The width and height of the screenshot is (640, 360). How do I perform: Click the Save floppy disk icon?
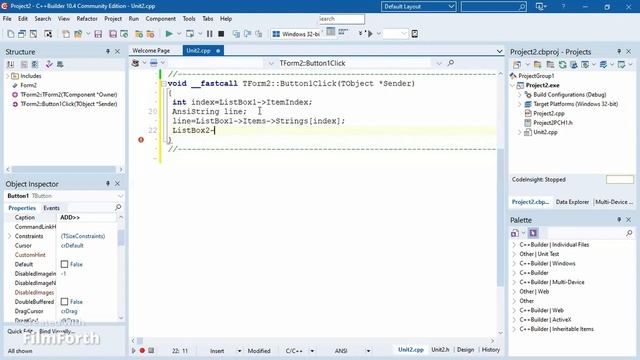click(98, 34)
